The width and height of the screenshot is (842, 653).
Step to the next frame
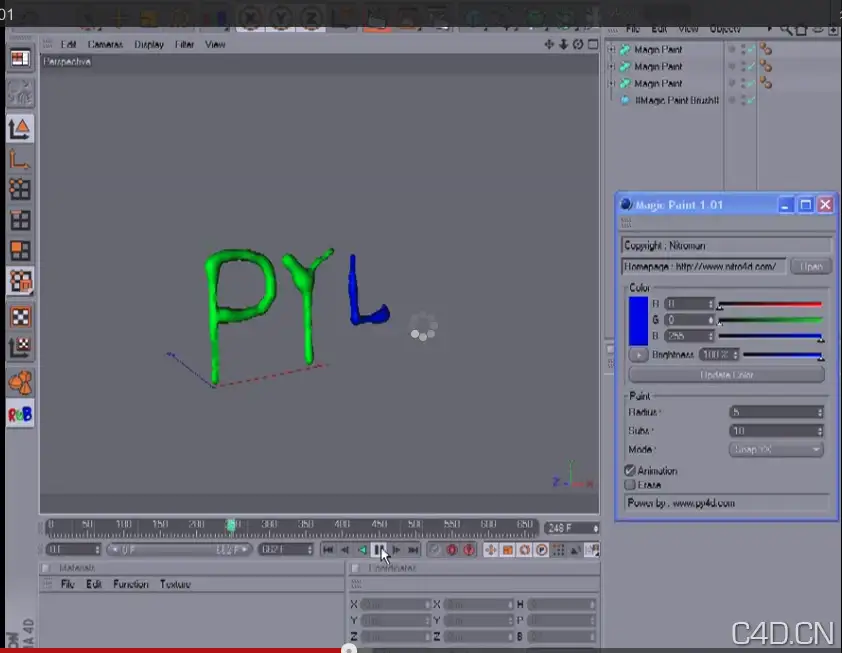click(x=396, y=550)
